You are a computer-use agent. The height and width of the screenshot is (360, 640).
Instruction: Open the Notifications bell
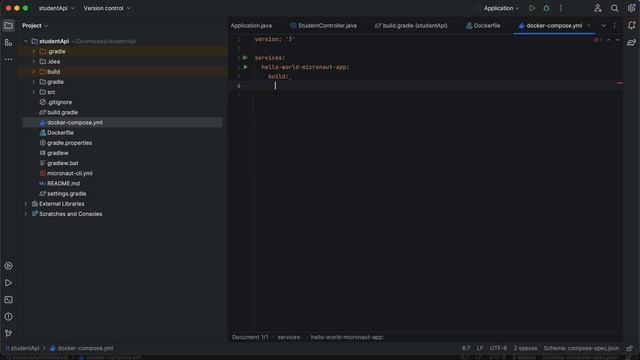[631, 25]
